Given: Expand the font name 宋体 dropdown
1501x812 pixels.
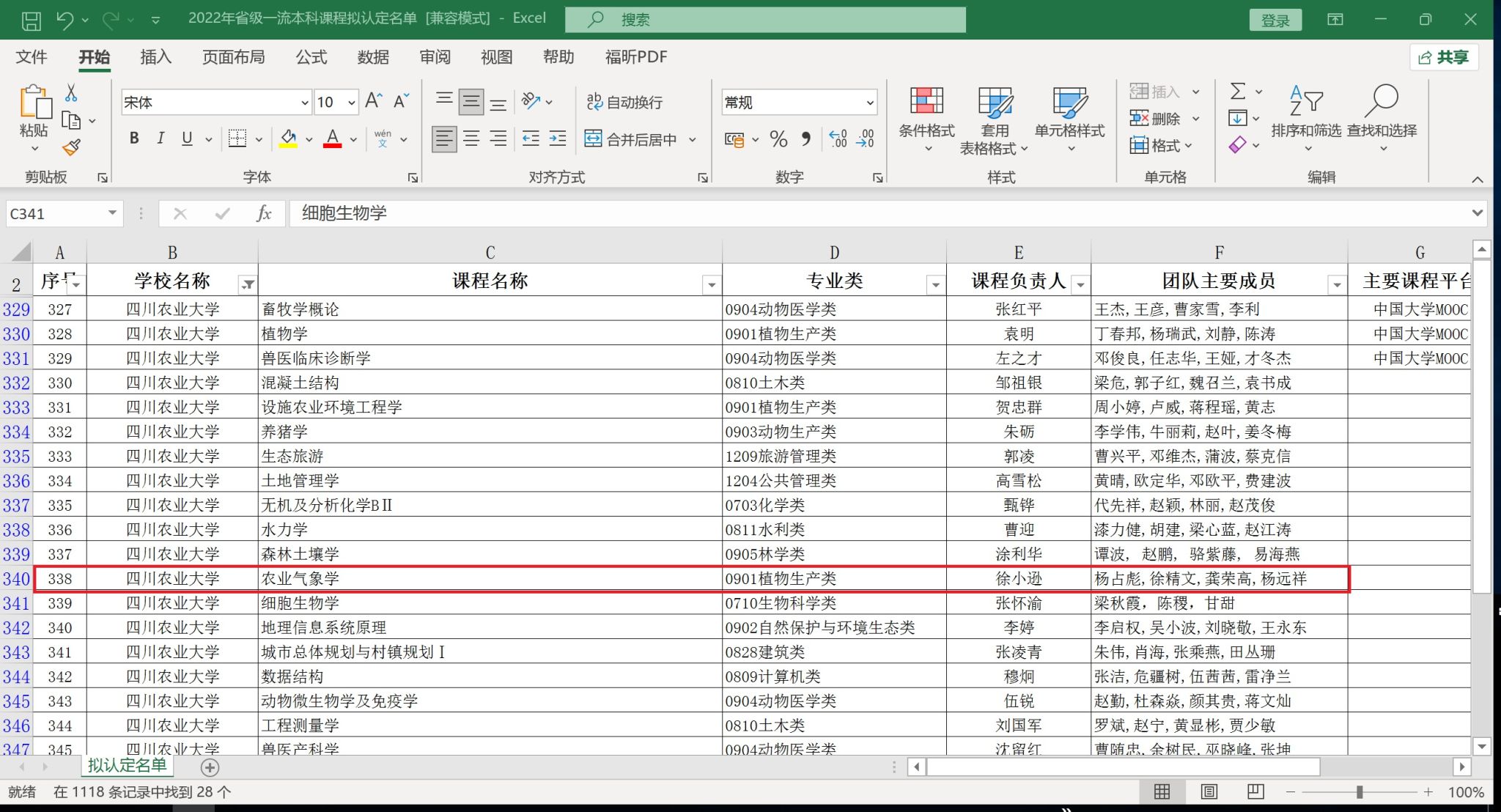Looking at the screenshot, I should coord(305,103).
